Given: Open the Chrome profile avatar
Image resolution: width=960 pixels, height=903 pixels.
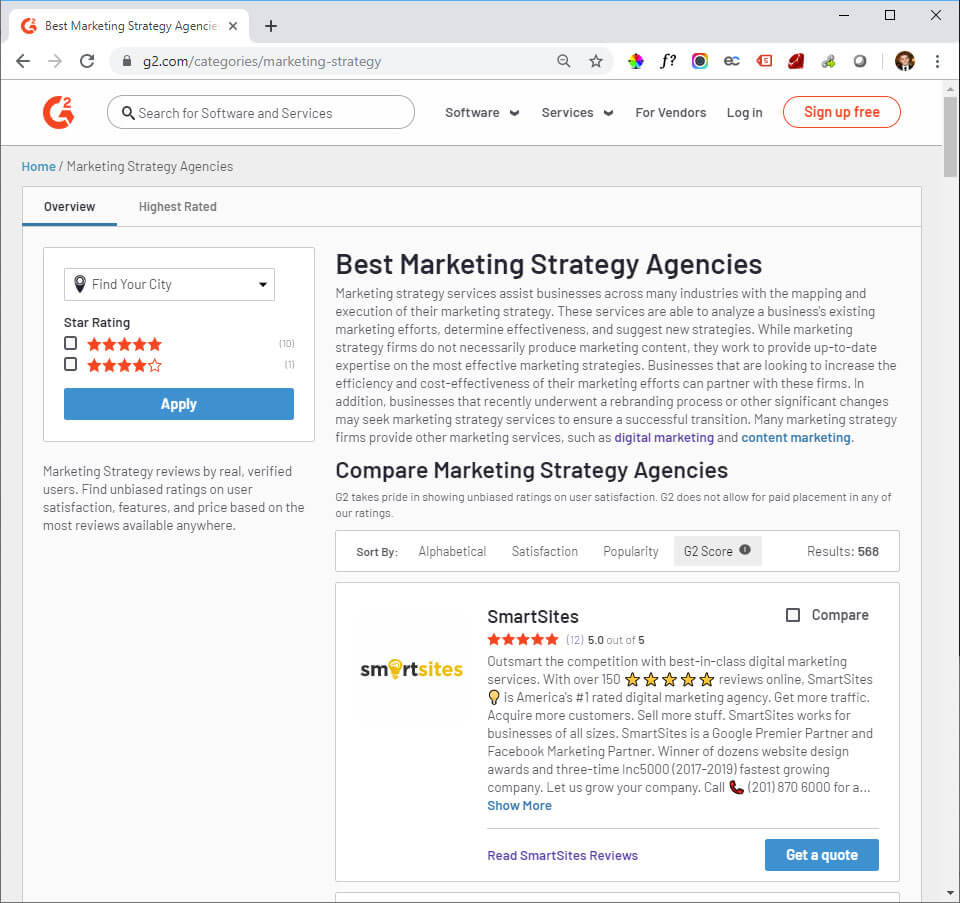Looking at the screenshot, I should click(904, 61).
